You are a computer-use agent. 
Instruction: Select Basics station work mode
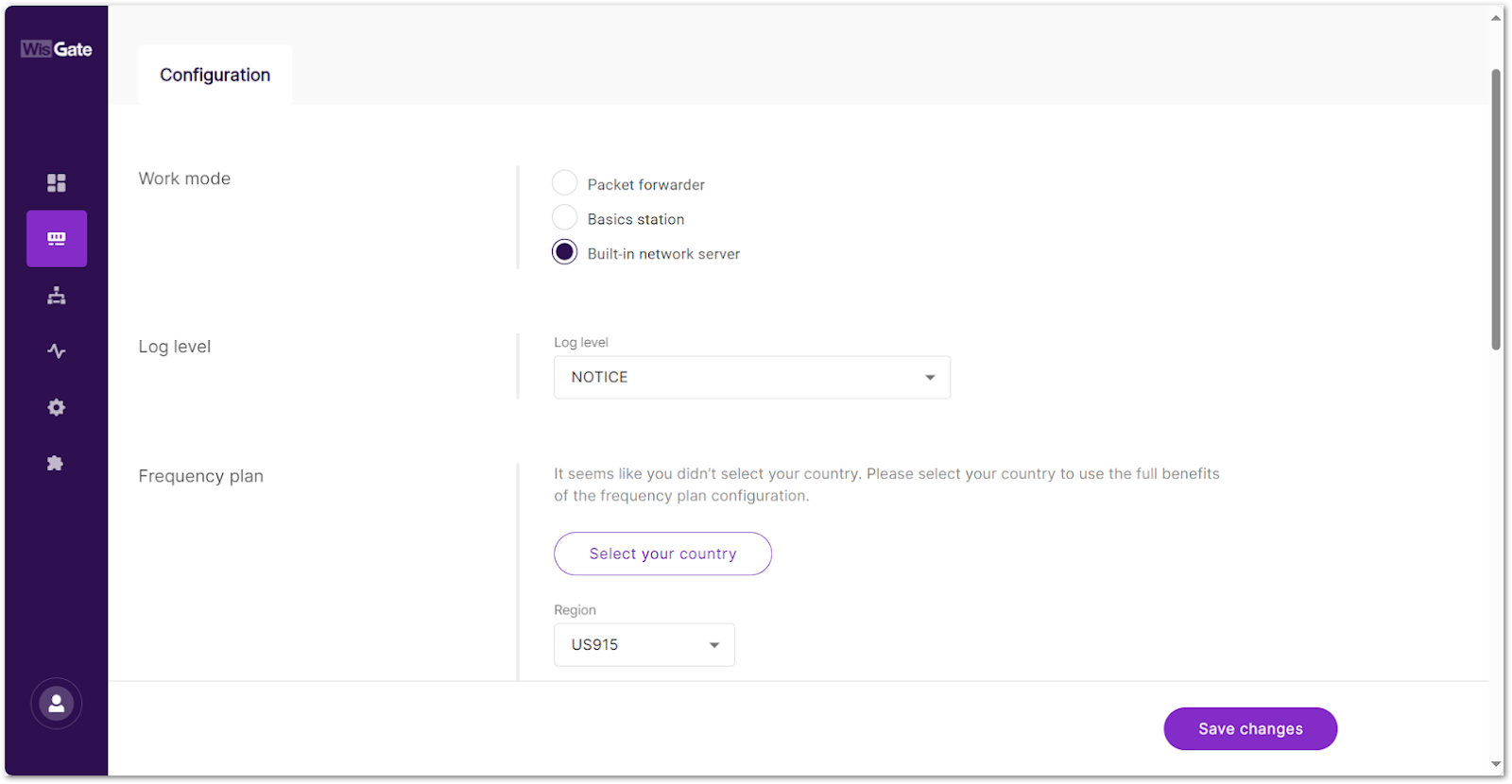[x=564, y=218]
